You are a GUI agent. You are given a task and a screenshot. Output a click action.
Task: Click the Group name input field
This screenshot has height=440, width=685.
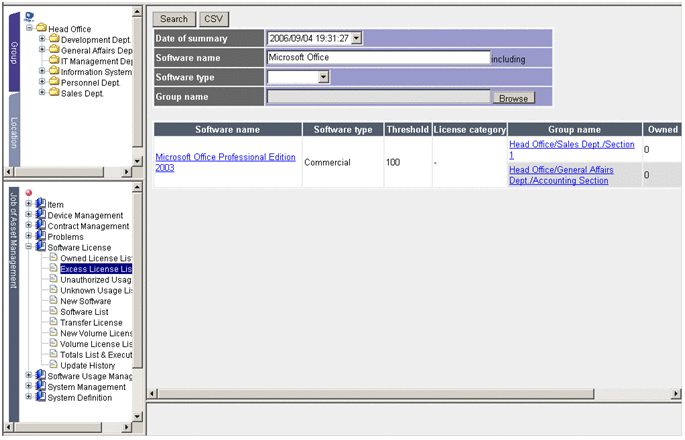tap(378, 97)
